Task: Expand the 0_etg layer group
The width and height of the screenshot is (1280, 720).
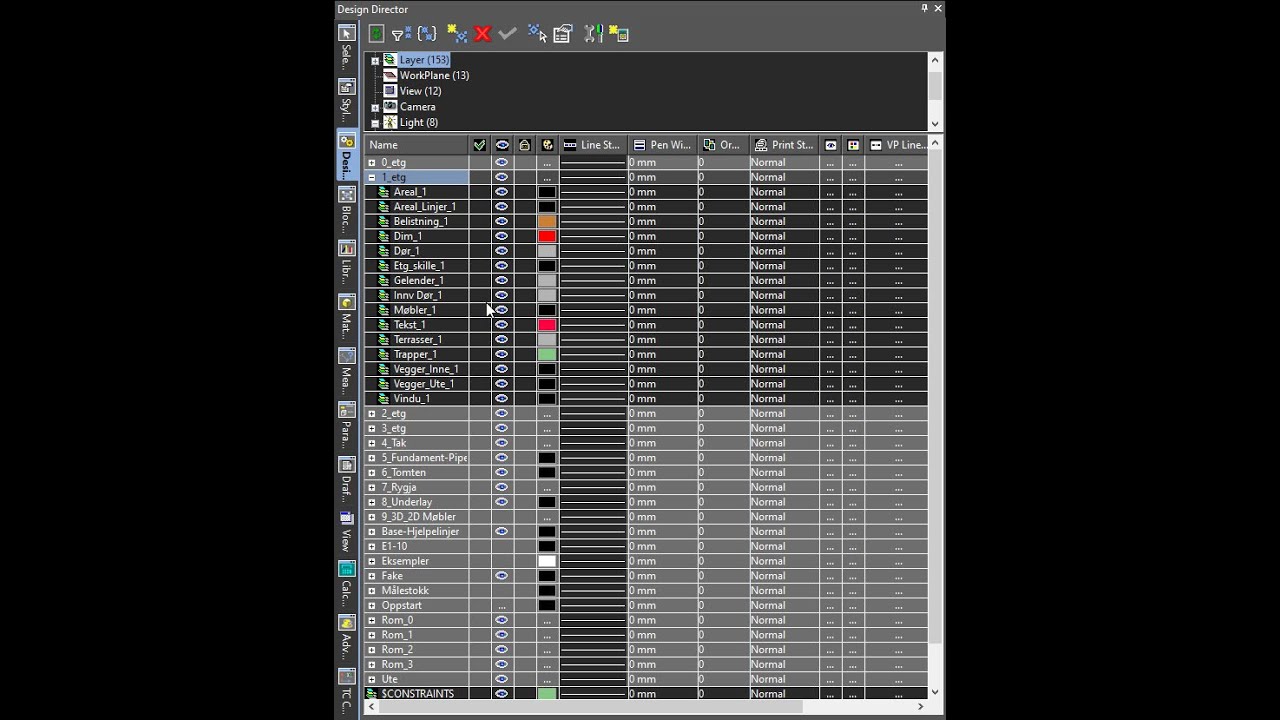Action: pyautogui.click(x=372, y=162)
